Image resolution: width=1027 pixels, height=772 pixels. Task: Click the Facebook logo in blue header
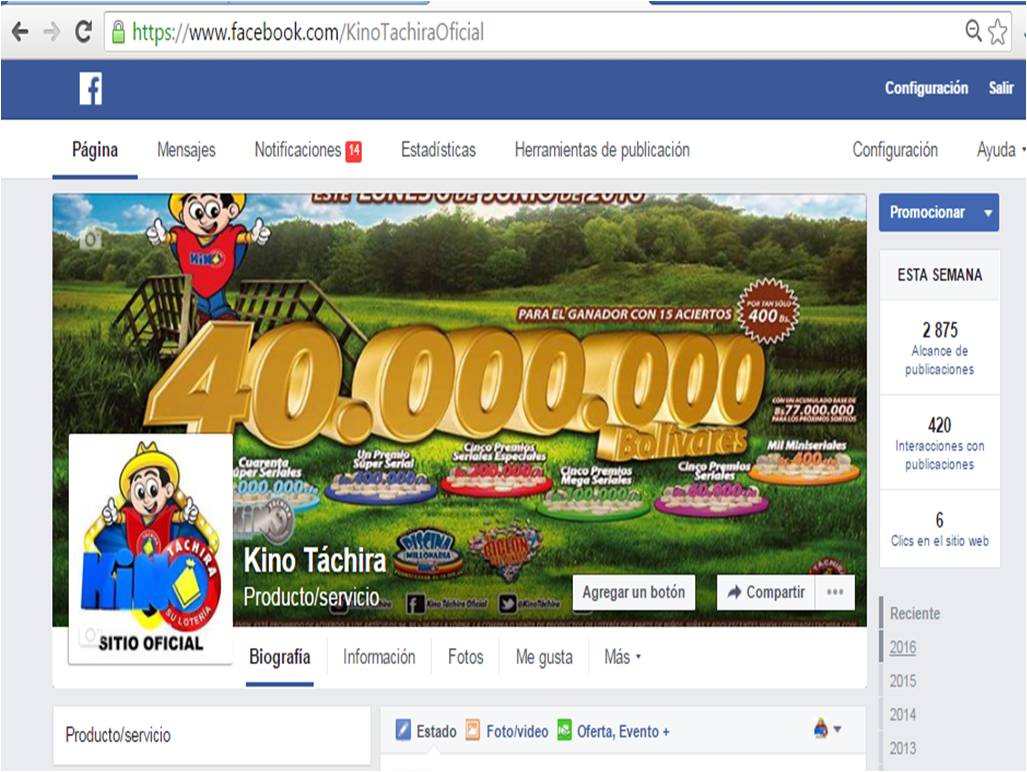[x=90, y=88]
